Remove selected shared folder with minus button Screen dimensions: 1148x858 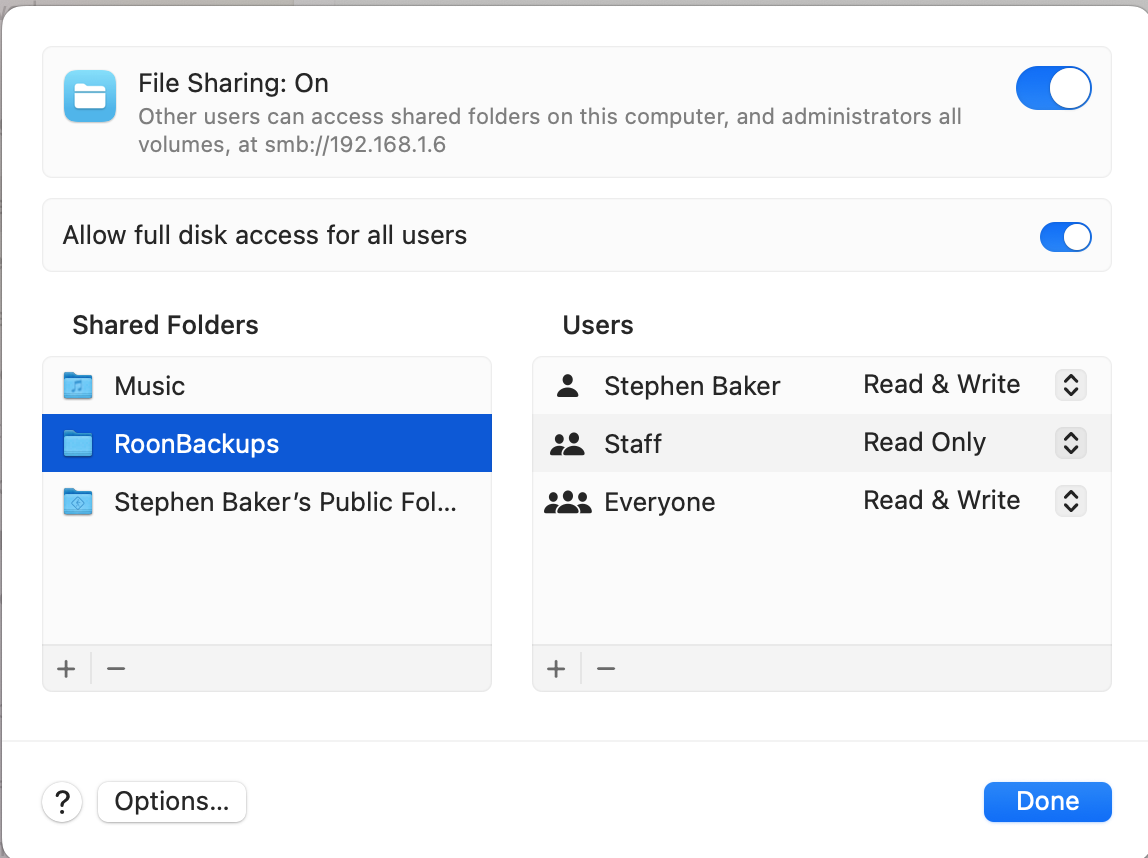click(x=116, y=668)
